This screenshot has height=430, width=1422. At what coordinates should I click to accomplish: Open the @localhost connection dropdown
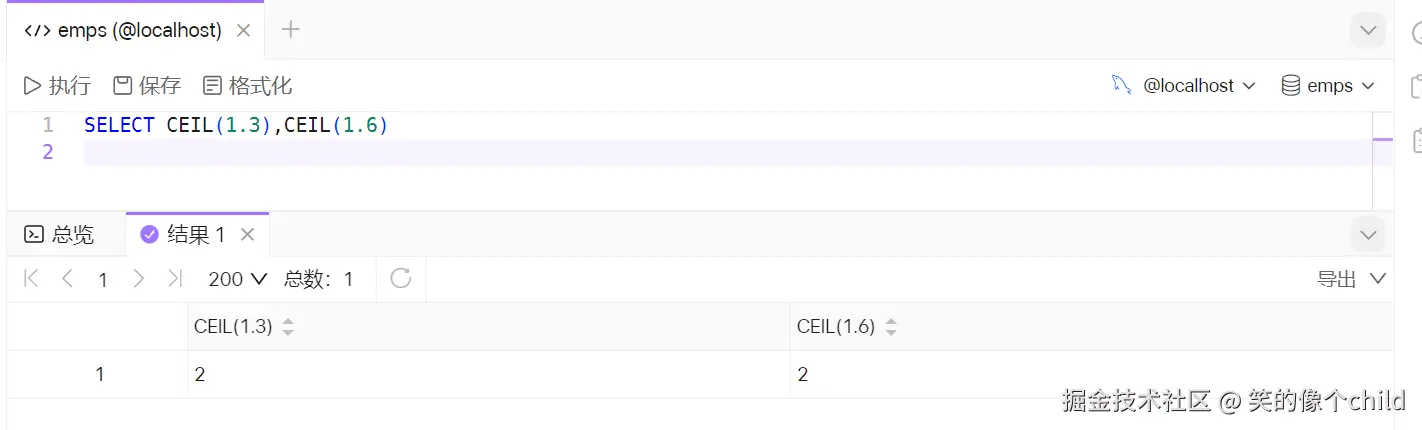pos(1184,86)
